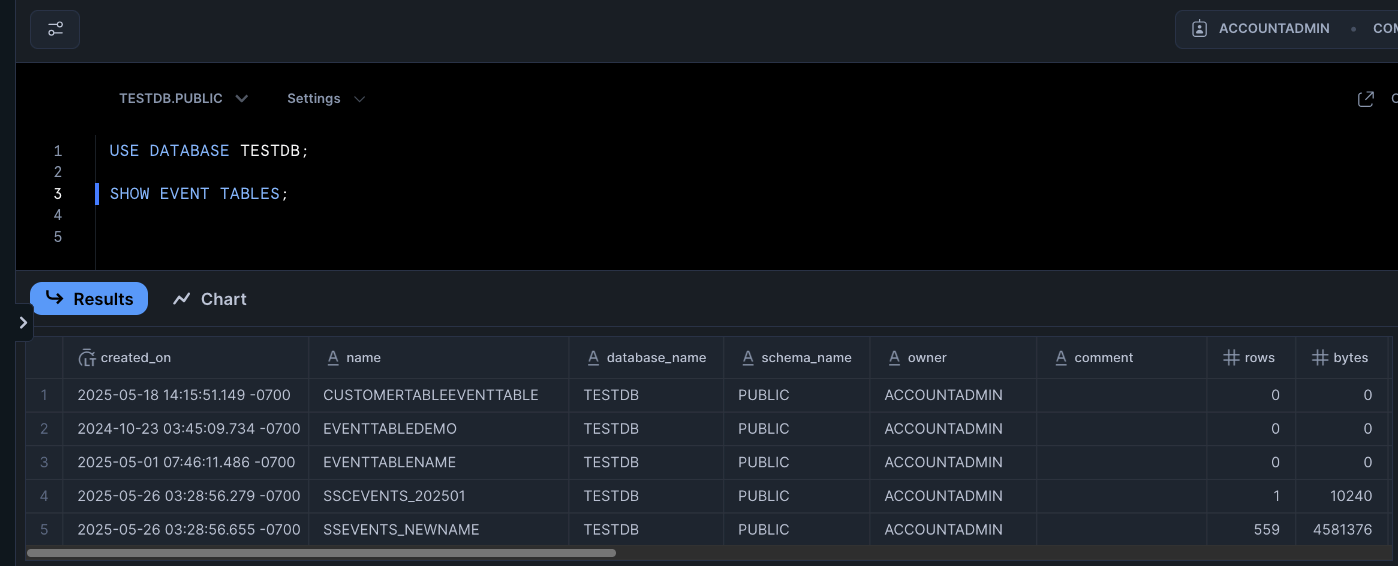Click the bytes column number icon
1398x566 pixels.
(1320, 357)
